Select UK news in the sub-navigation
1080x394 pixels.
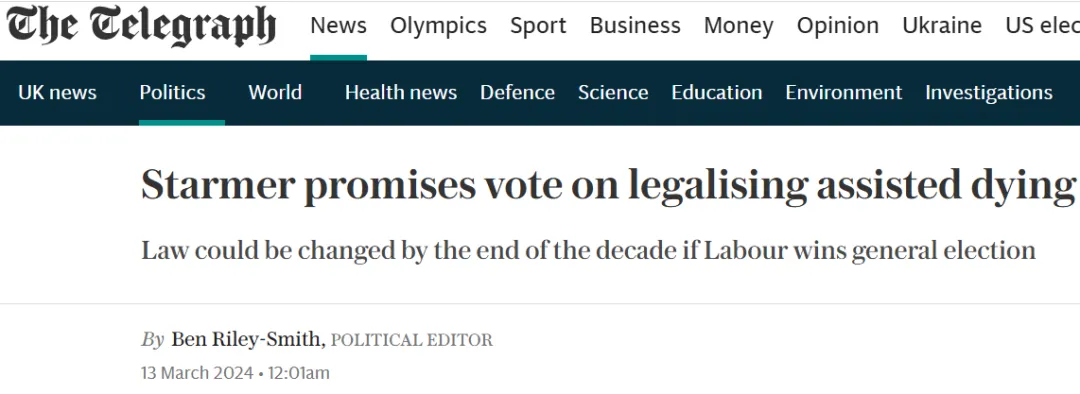[x=57, y=92]
